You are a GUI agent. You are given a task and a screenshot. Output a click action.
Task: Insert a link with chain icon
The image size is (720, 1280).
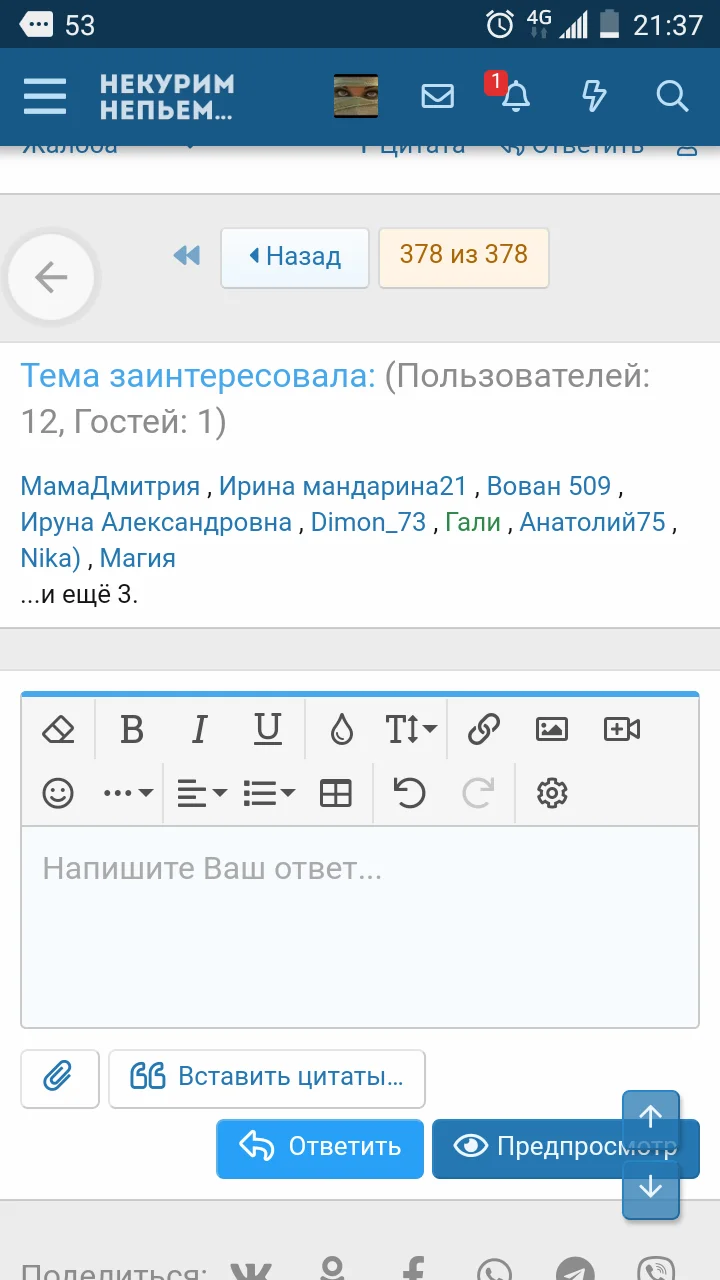[x=484, y=730]
